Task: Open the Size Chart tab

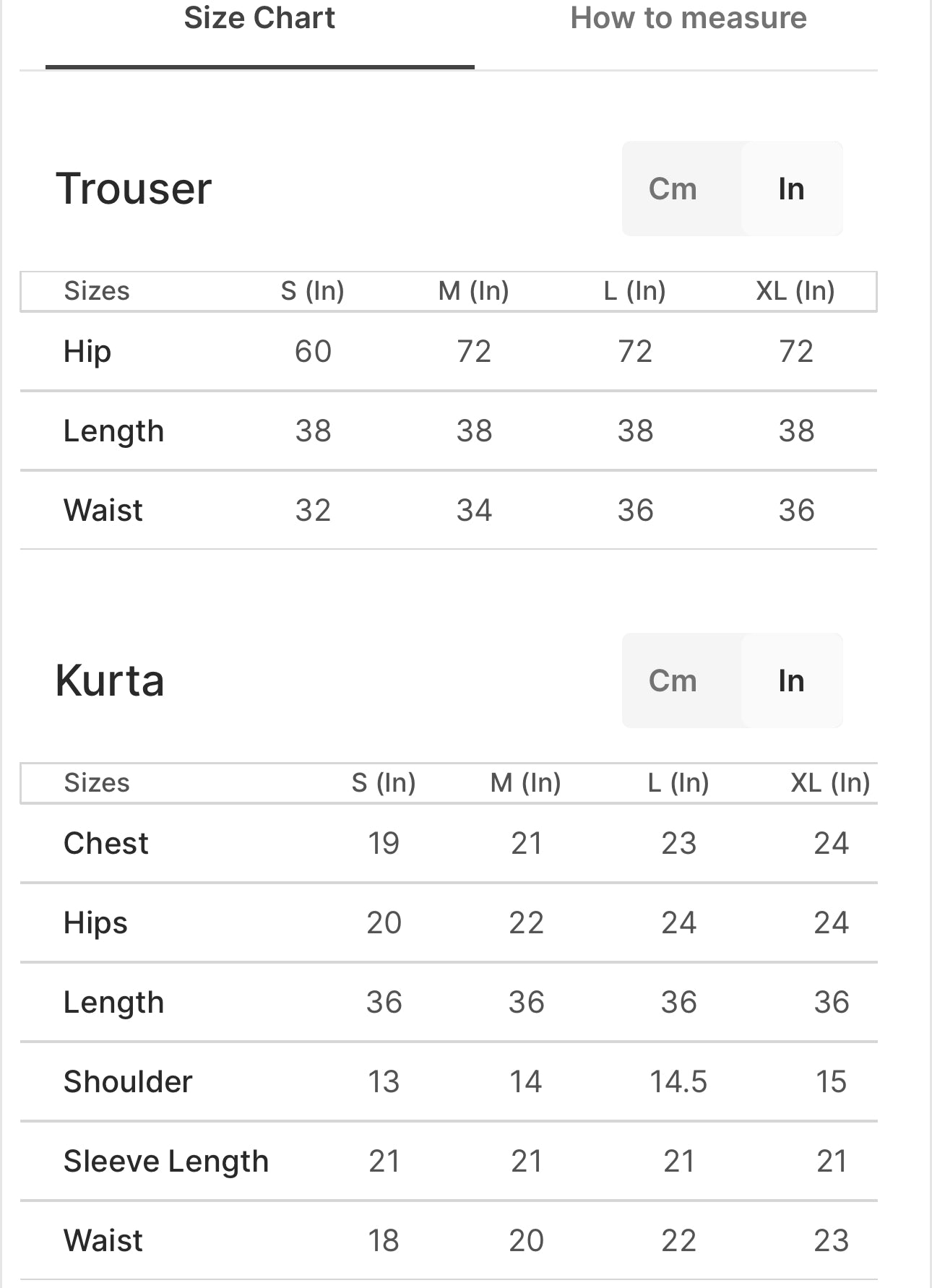Action: tap(259, 19)
